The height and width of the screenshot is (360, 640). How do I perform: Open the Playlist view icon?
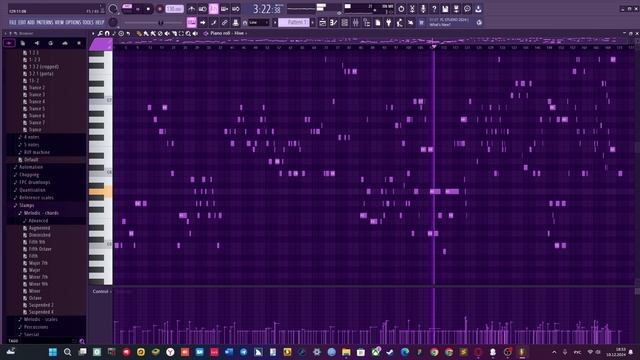322,22
